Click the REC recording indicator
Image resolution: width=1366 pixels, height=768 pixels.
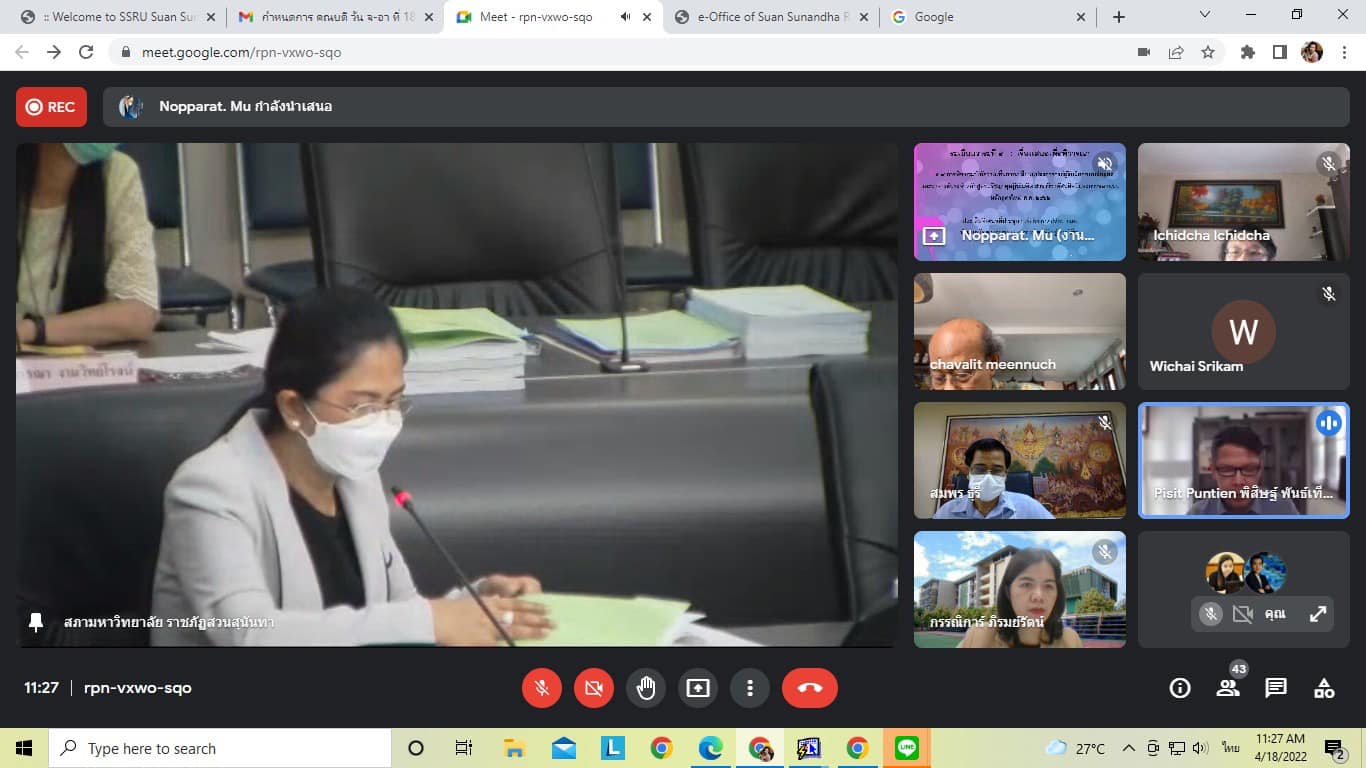point(51,107)
